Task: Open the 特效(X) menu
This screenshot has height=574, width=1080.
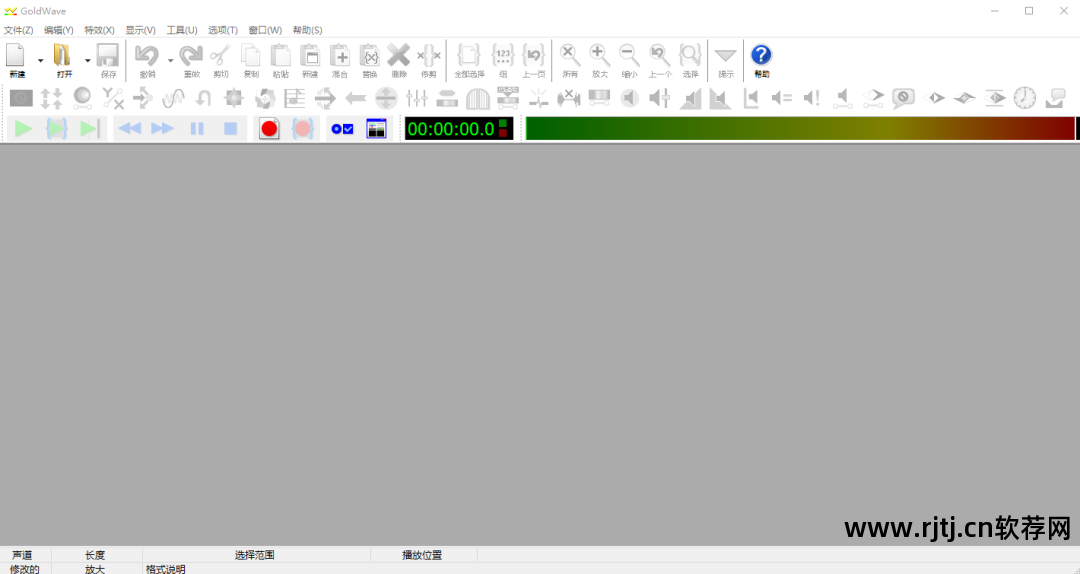Action: click(99, 30)
